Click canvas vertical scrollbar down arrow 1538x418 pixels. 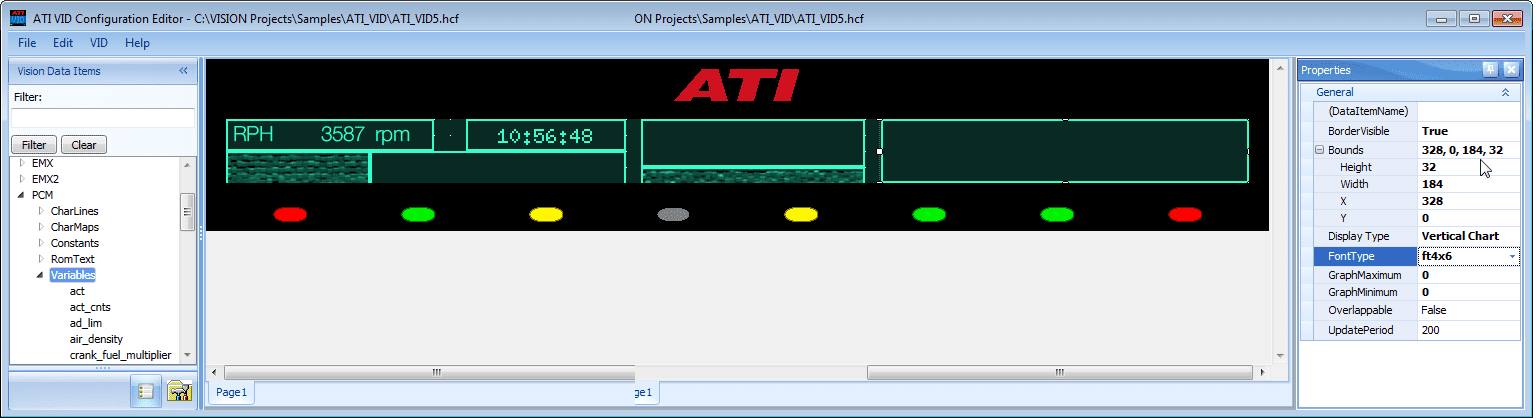pyautogui.click(x=1278, y=356)
